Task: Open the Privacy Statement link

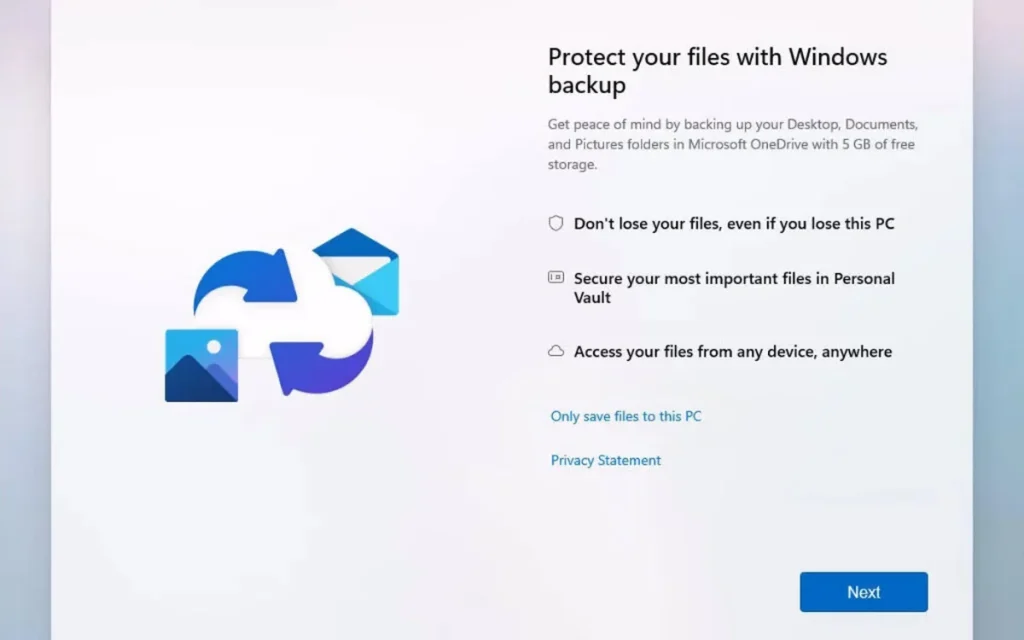Action: click(605, 460)
